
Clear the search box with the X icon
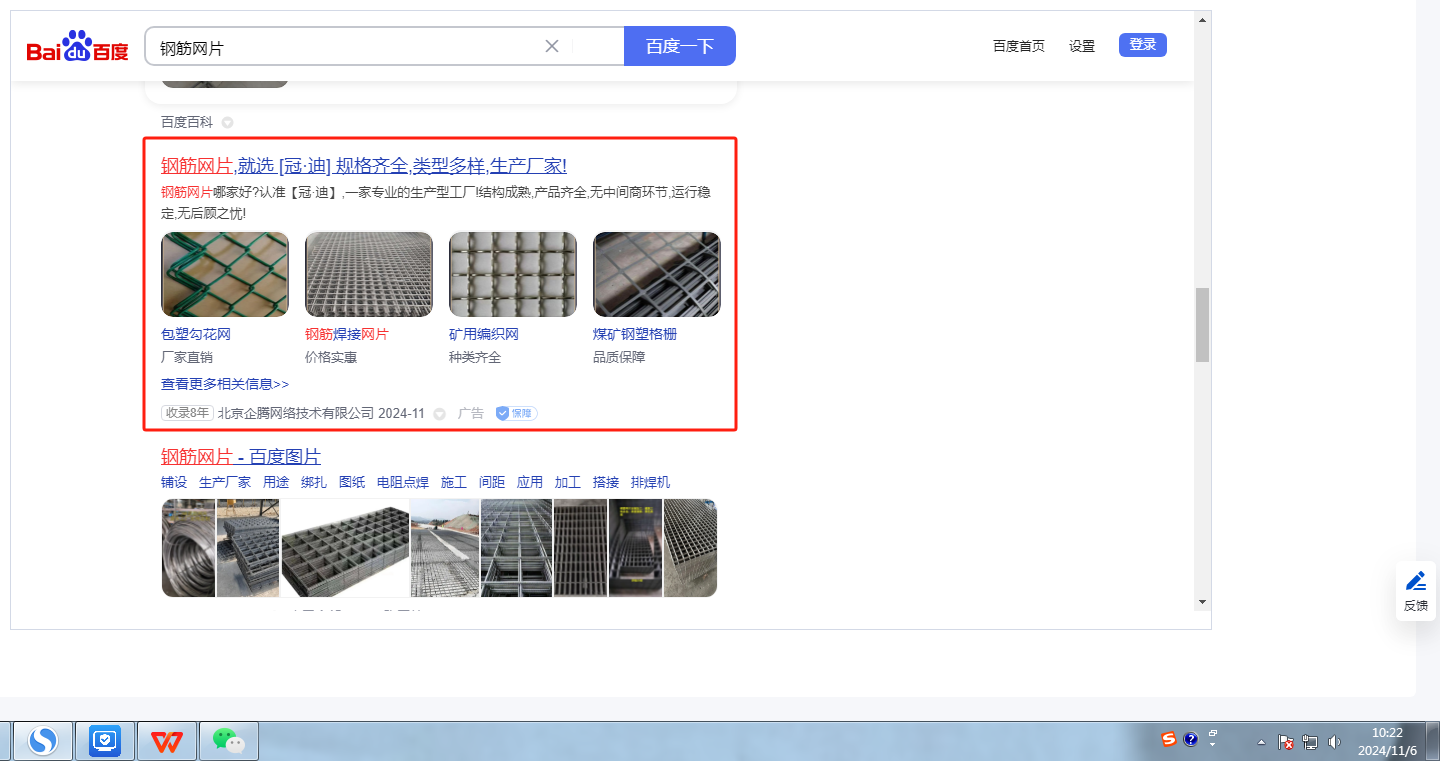click(552, 46)
